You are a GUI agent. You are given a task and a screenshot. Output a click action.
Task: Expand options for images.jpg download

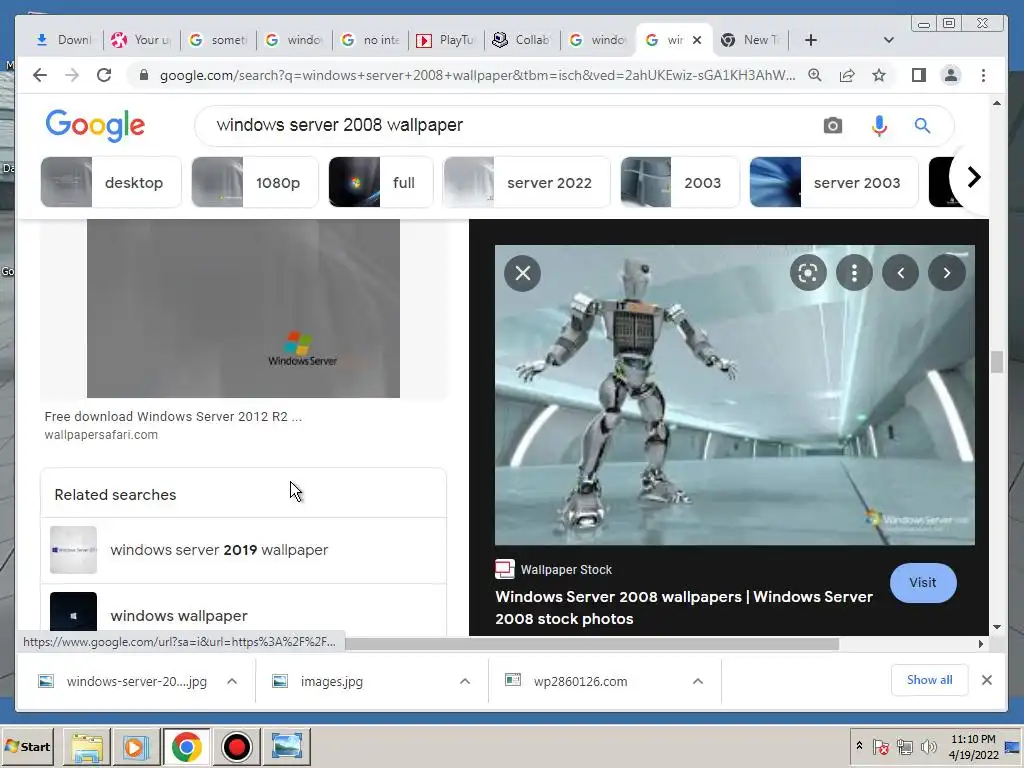tap(465, 681)
